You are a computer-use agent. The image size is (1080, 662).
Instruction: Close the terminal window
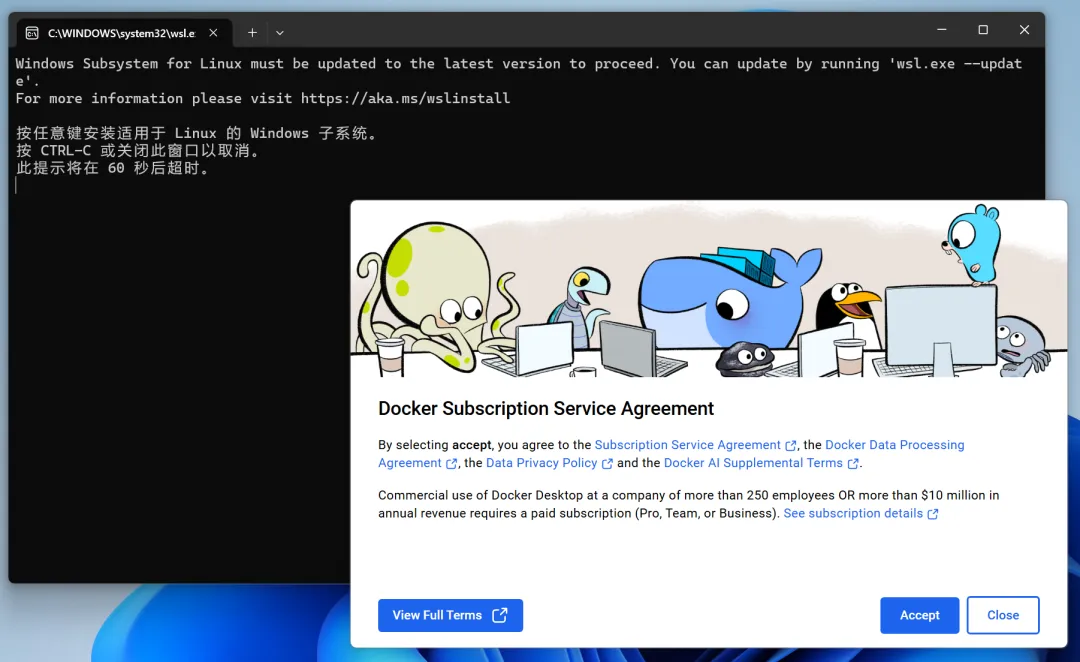pos(1024,30)
